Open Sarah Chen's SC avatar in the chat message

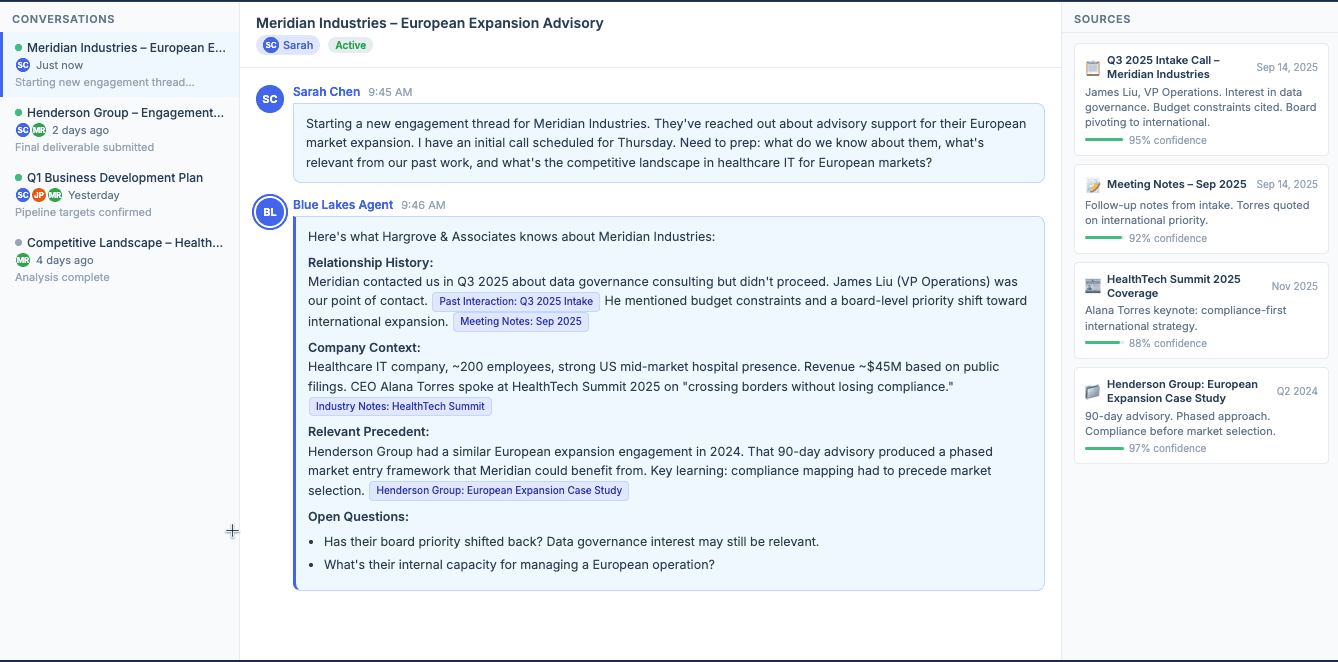[269, 98]
